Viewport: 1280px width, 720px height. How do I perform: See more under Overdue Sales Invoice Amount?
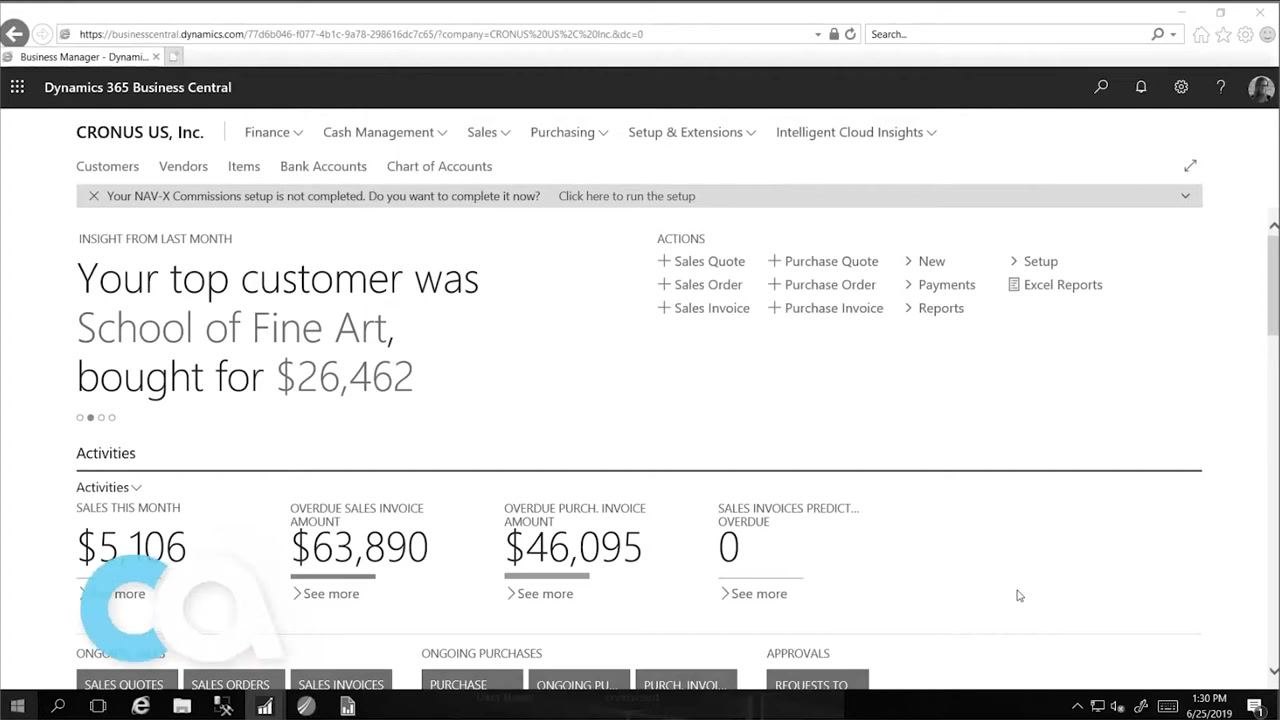point(325,594)
